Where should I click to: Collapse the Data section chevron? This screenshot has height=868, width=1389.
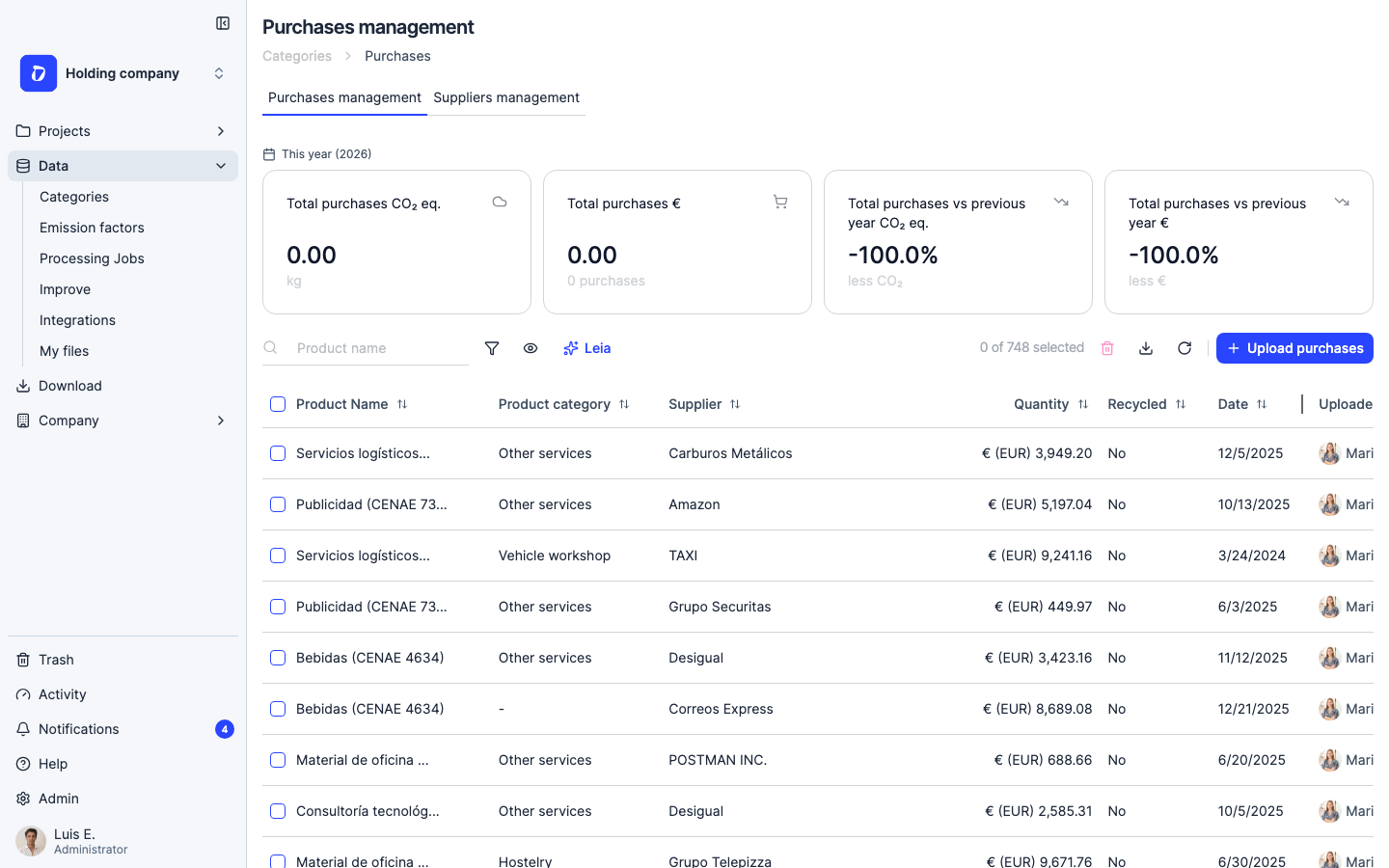[221, 166]
